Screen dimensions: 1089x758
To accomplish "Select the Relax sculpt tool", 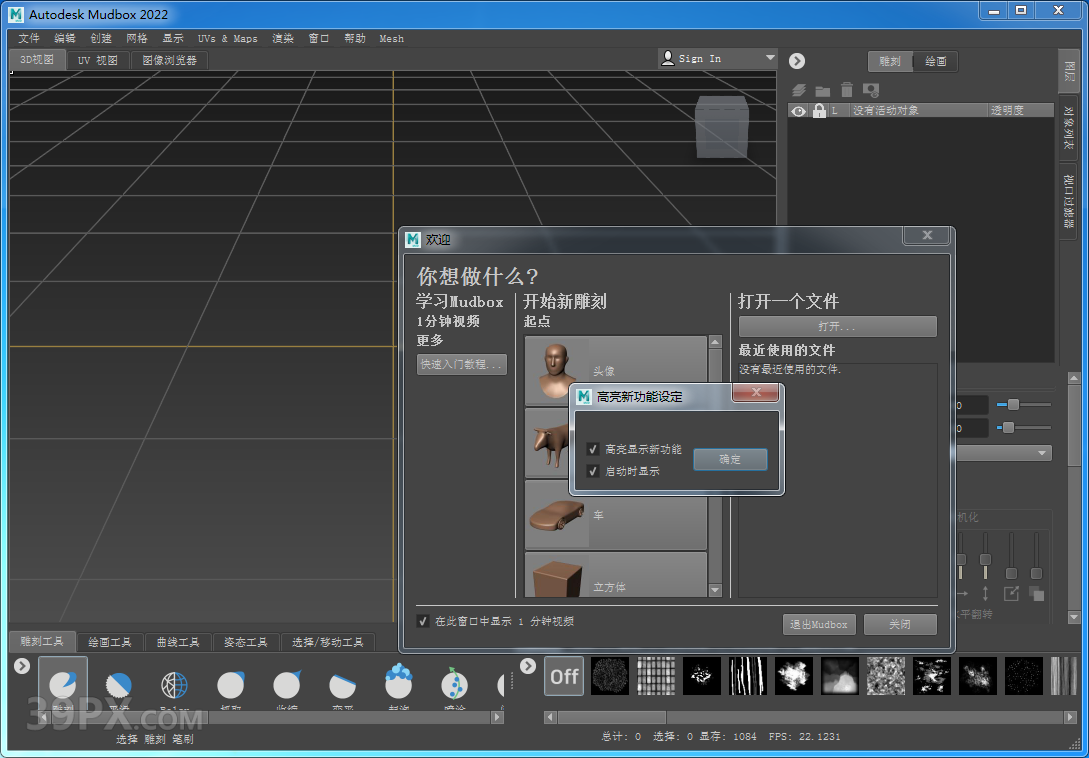I will pyautogui.click(x=175, y=686).
